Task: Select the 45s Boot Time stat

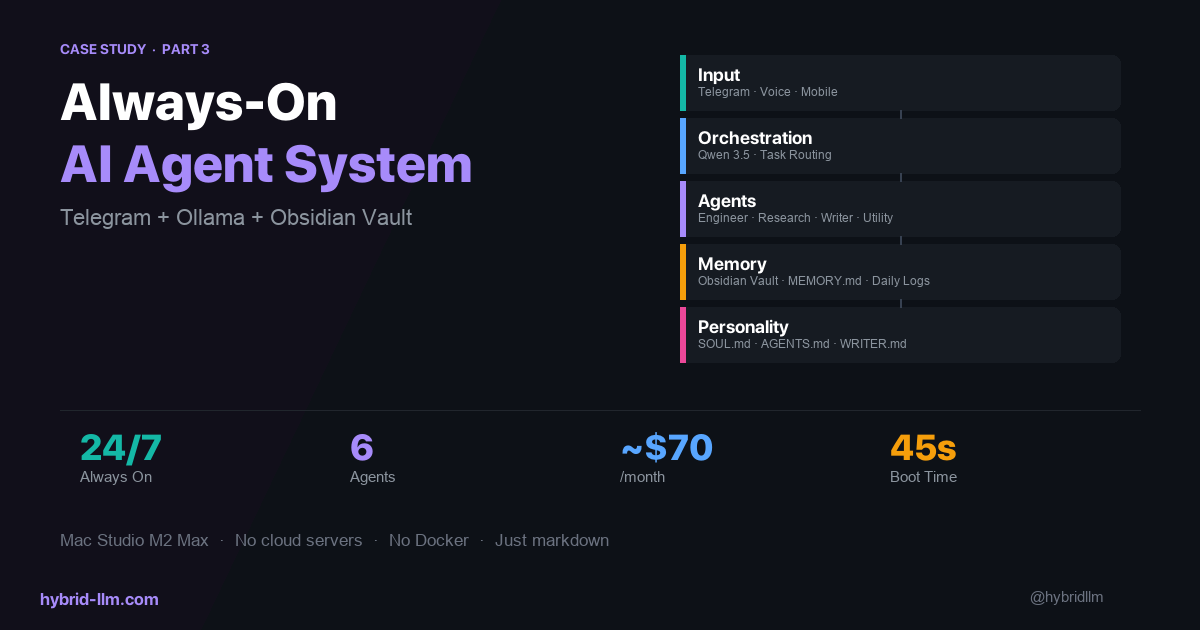Action: (x=924, y=457)
